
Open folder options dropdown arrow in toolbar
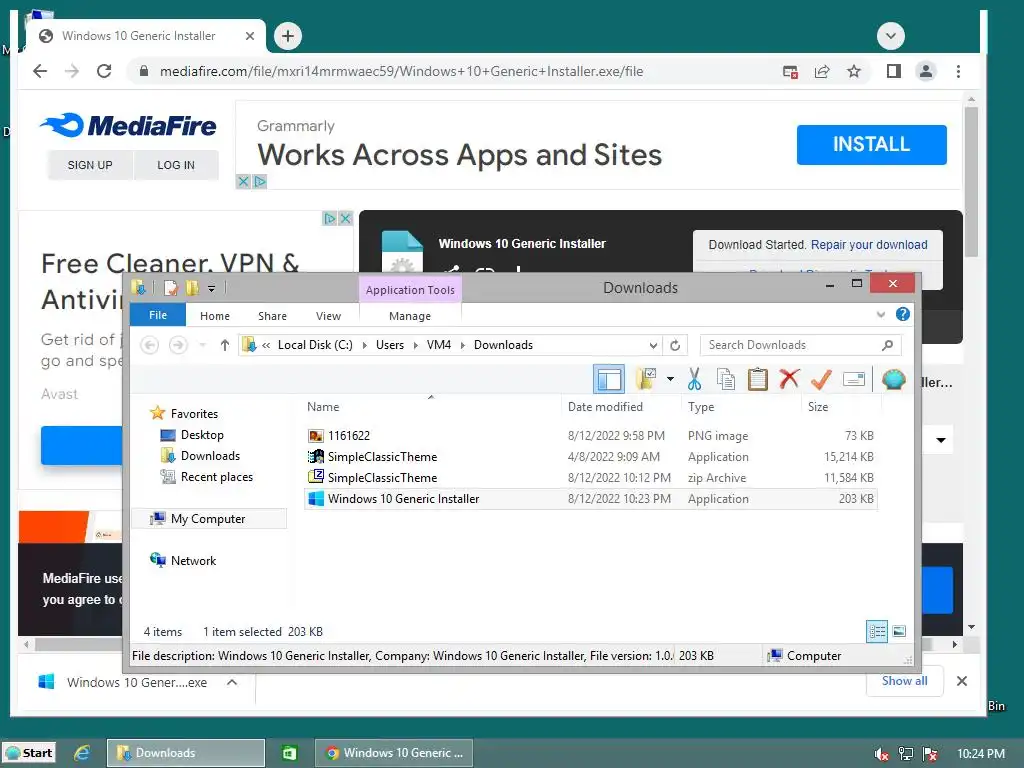pyautogui.click(x=670, y=379)
